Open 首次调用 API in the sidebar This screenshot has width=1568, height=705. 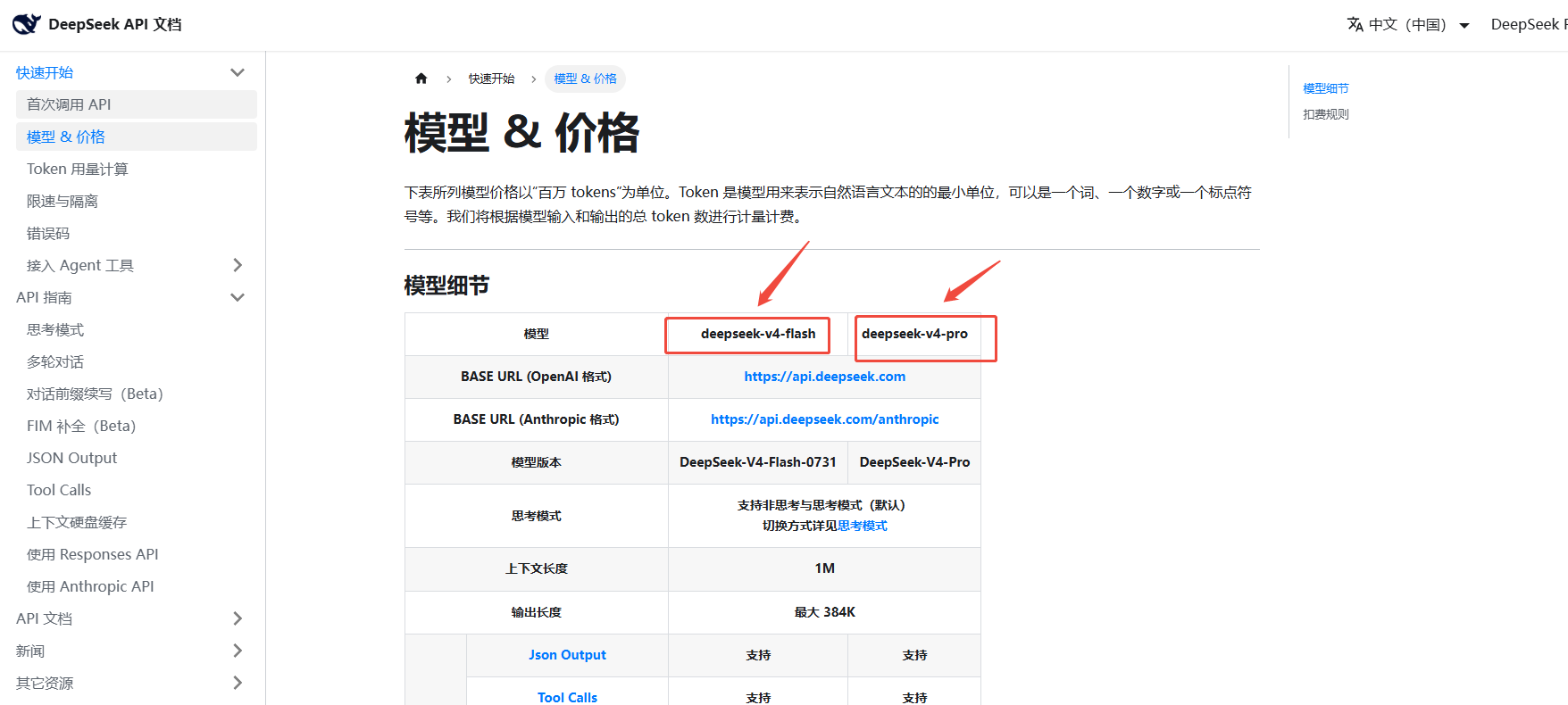coord(137,104)
